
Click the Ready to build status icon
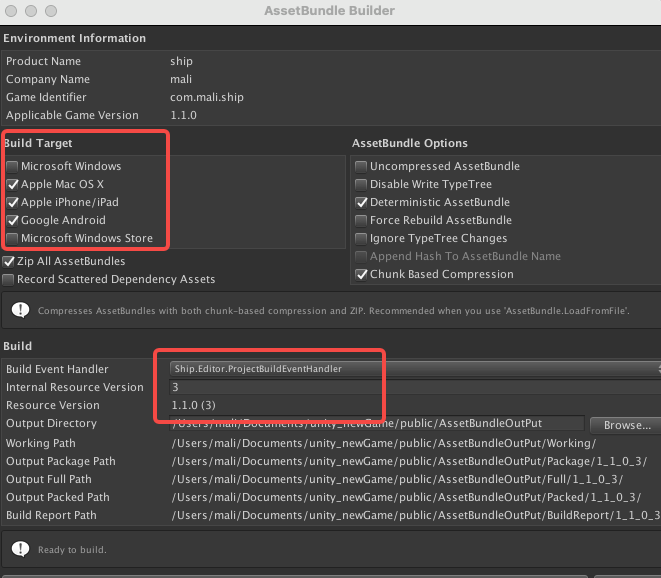point(21,549)
